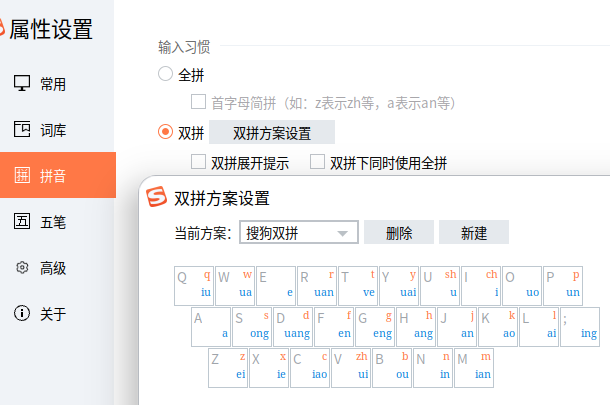Click the 五 icon beside 五笔
Screen dimensions: 610x405
pos(22,221)
